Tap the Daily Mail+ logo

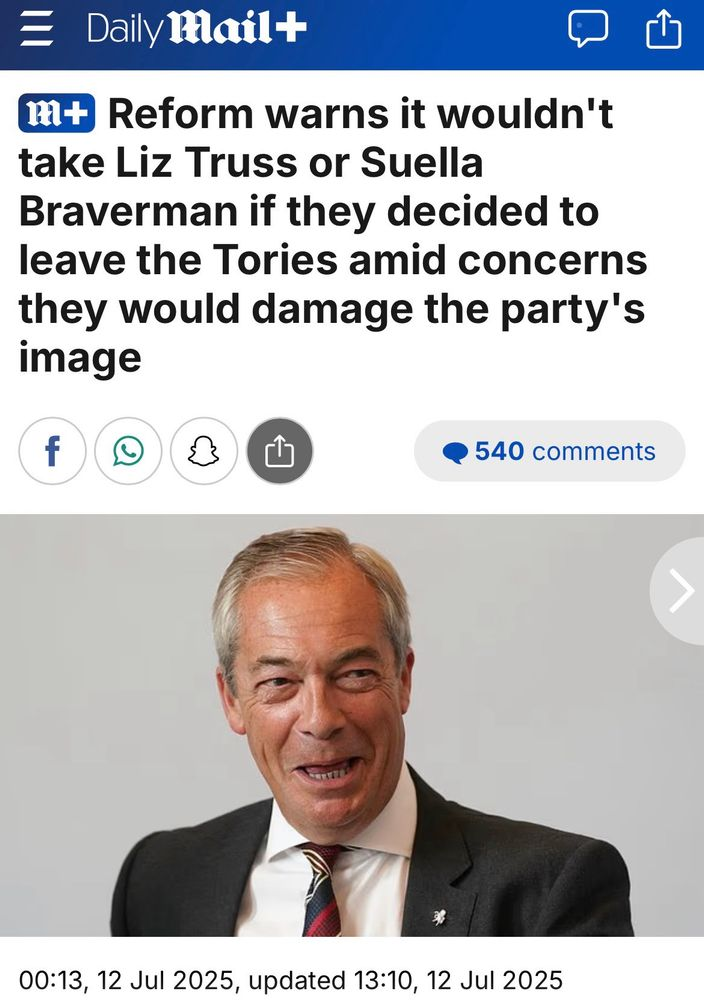[x=196, y=29]
